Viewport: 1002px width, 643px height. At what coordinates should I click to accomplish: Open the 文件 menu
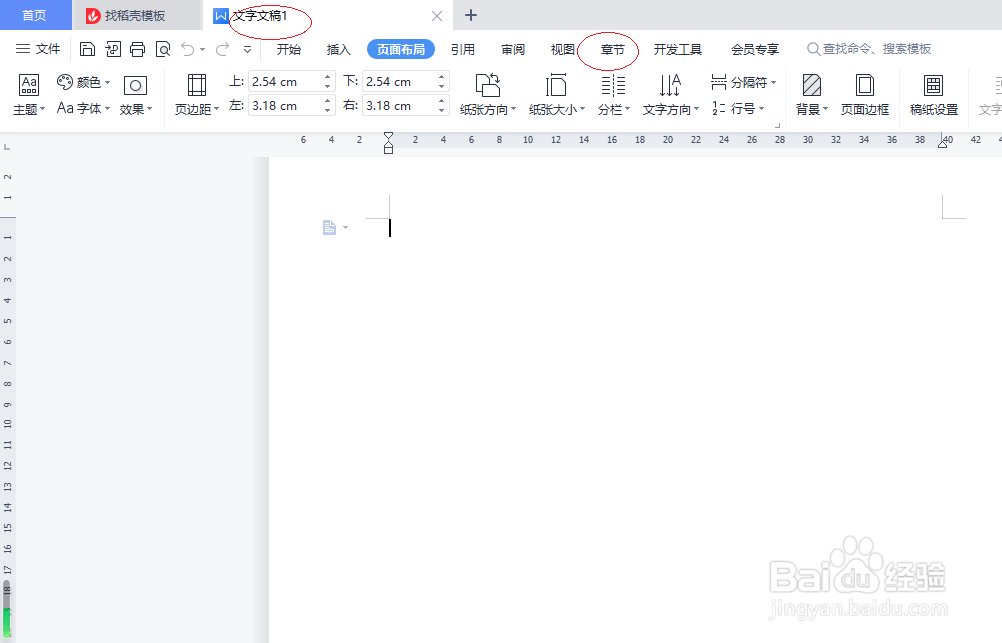[38, 49]
